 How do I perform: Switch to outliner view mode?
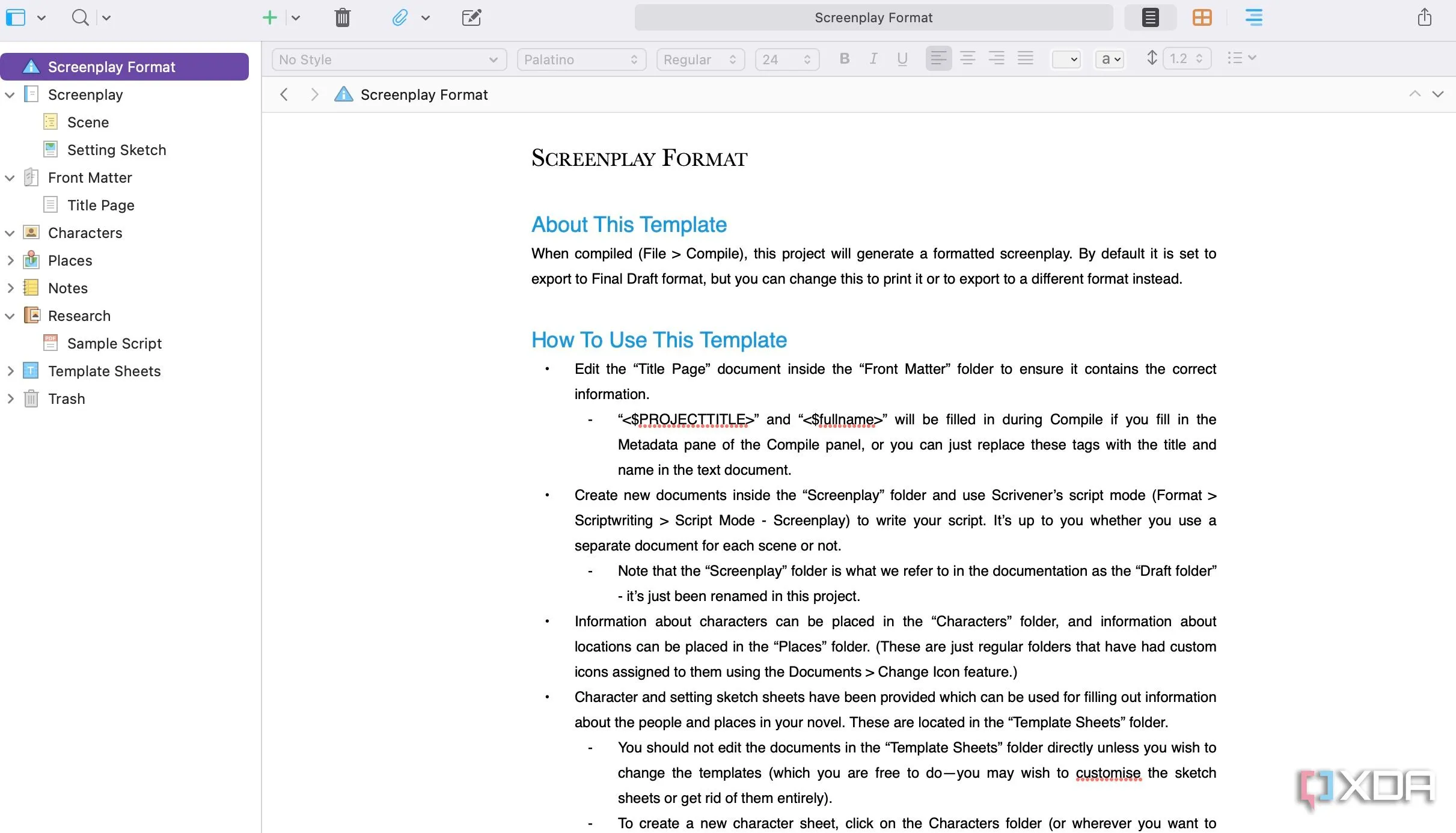[1254, 17]
